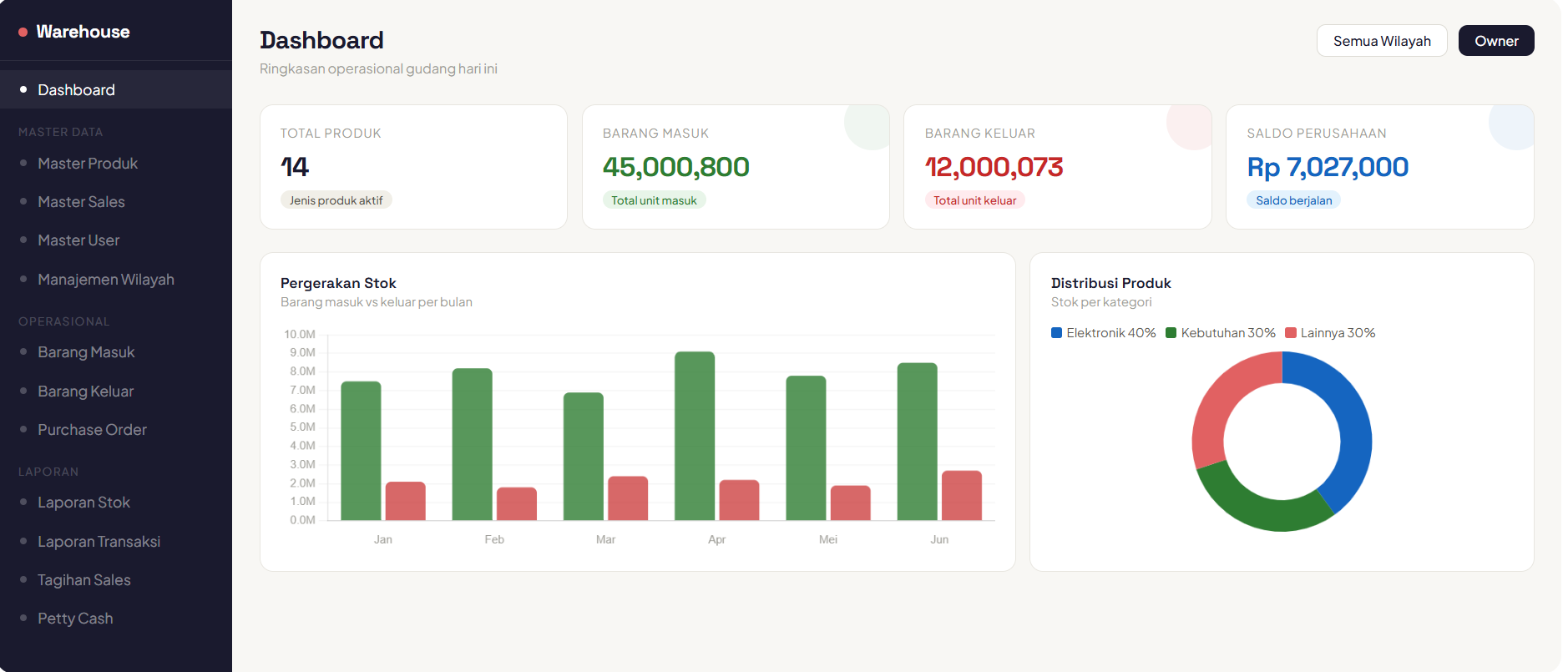The image size is (1568, 672).
Task: Open the Dashboard sidebar item
Action: coord(76,90)
